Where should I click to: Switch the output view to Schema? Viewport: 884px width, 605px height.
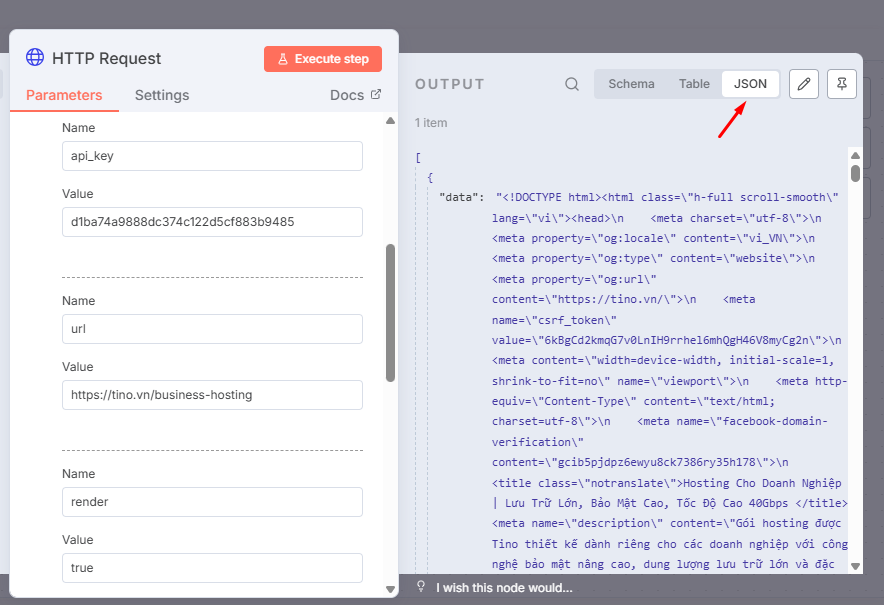tap(631, 84)
